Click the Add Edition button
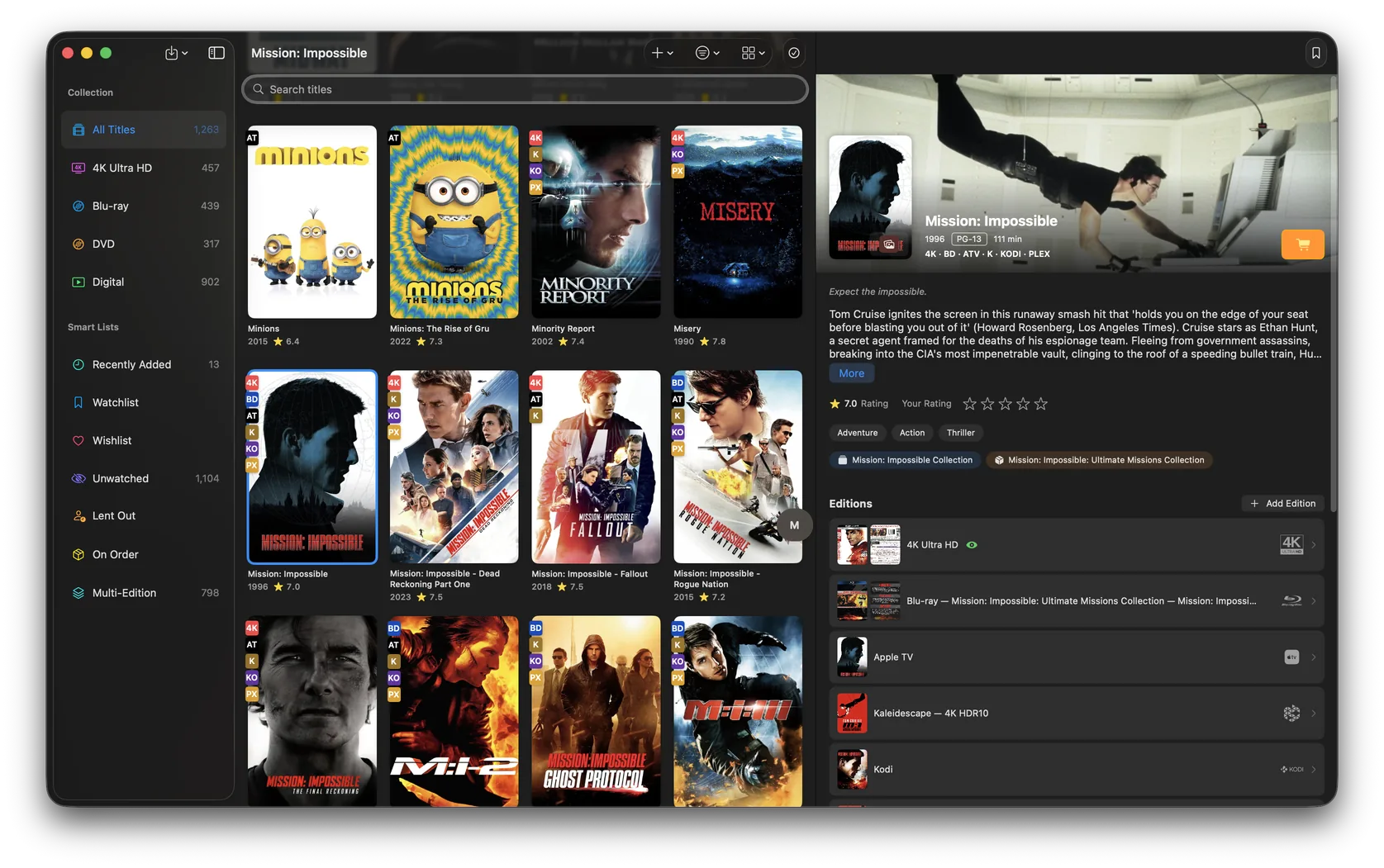Viewport: 1384px width, 868px height. coord(1282,503)
